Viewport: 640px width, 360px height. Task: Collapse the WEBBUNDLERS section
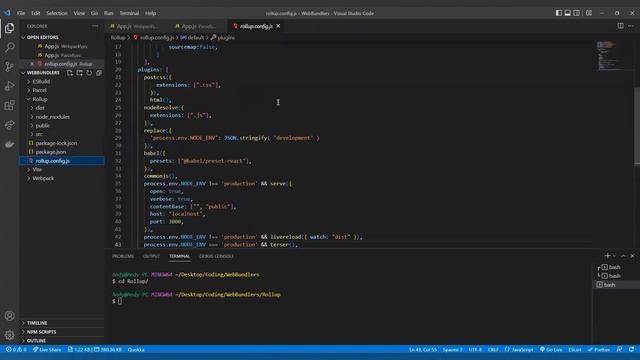(43, 73)
